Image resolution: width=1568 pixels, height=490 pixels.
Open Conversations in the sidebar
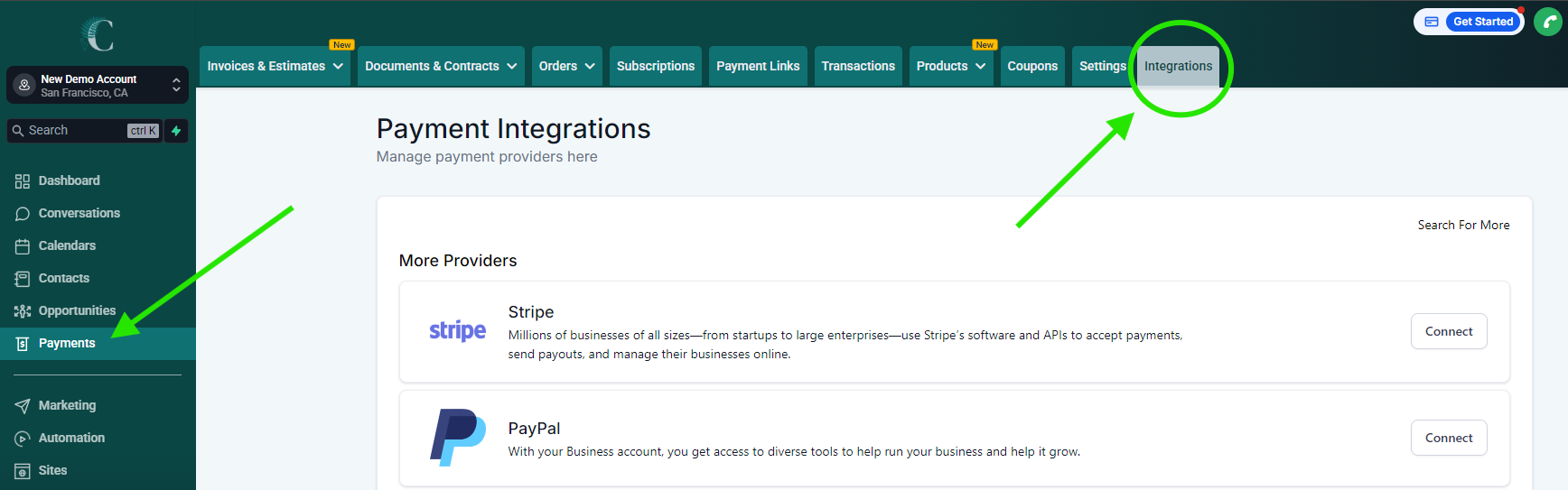(98, 213)
